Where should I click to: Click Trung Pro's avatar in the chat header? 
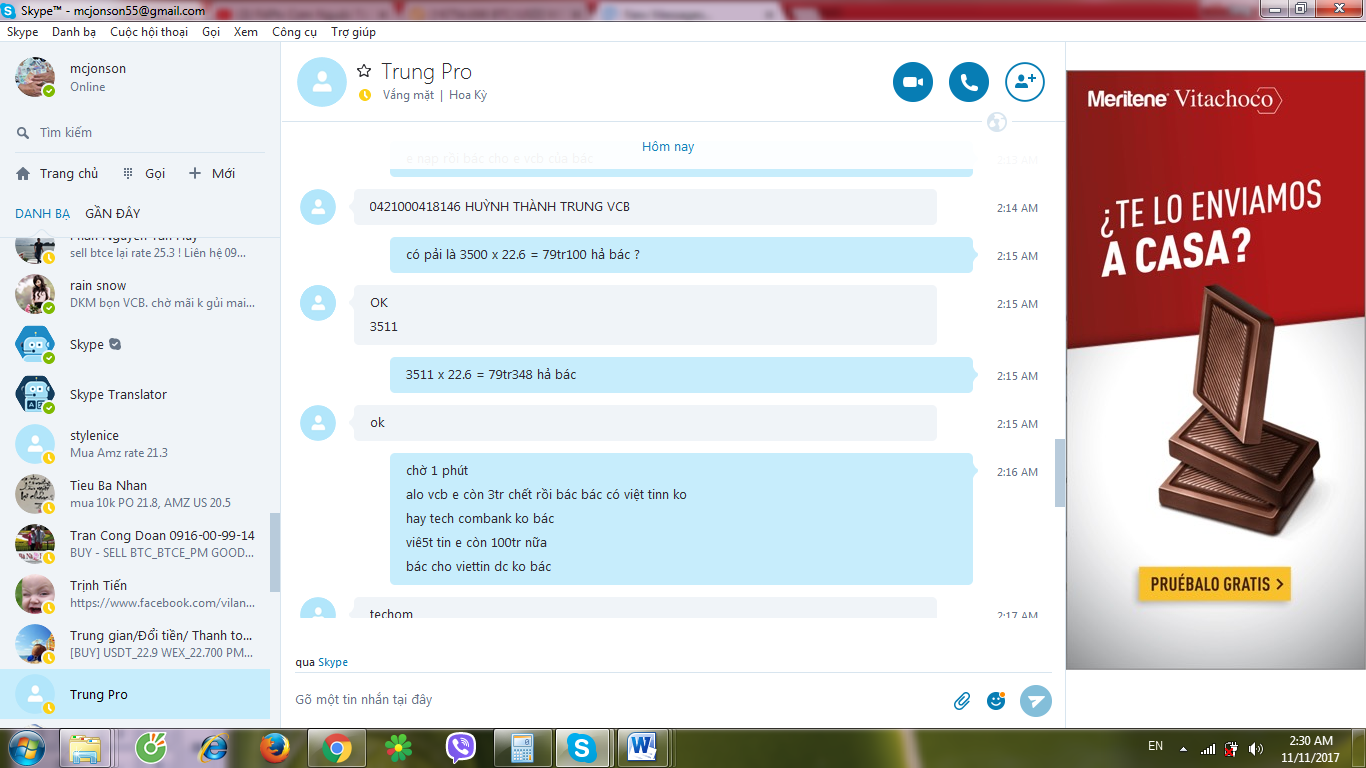322,82
